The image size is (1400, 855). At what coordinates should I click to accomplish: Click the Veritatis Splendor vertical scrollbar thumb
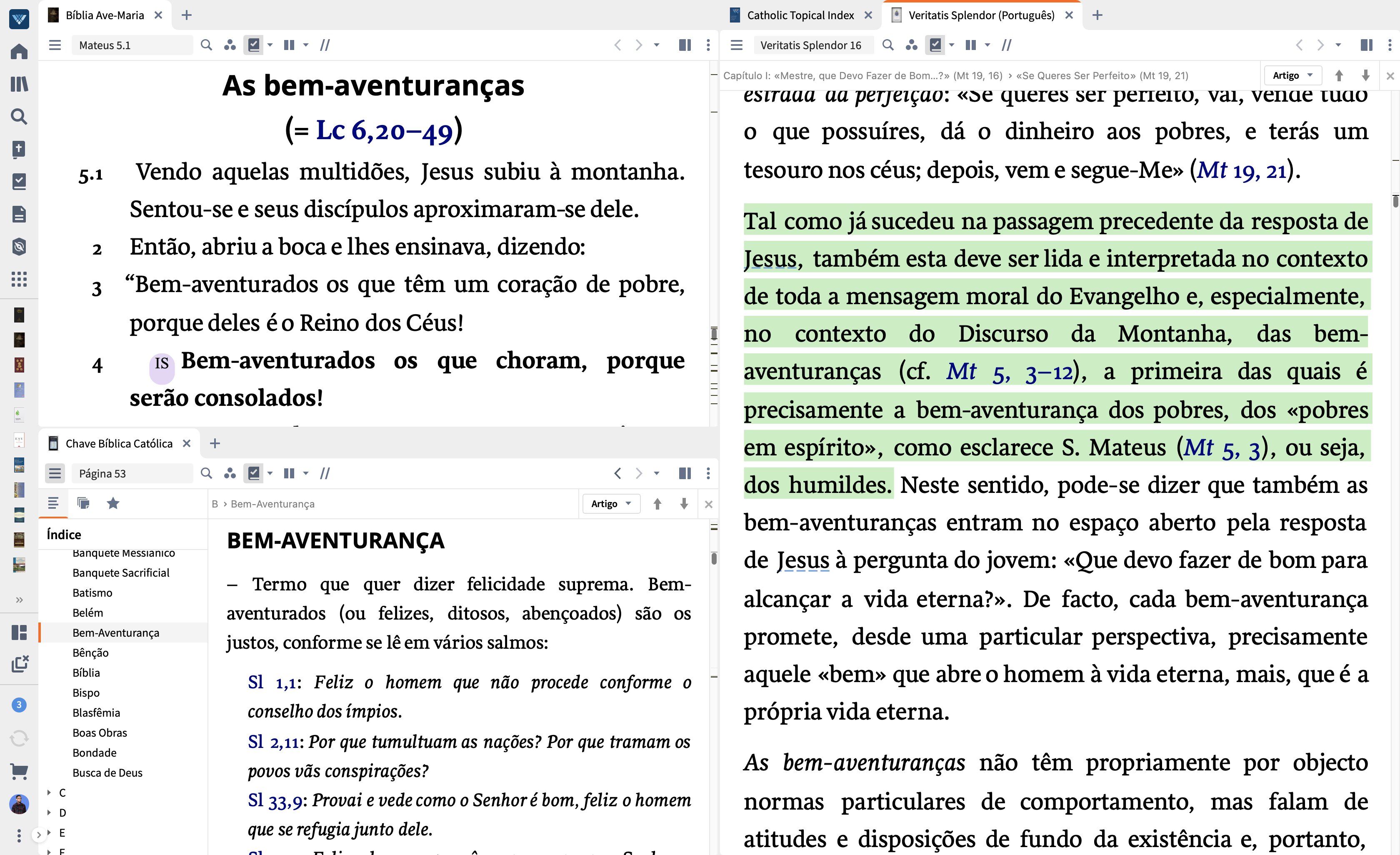pos(1395,201)
